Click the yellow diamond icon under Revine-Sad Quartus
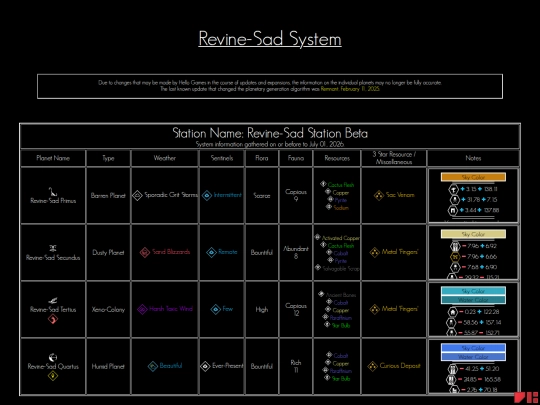Viewport: 540px width, 405px height. point(53,376)
